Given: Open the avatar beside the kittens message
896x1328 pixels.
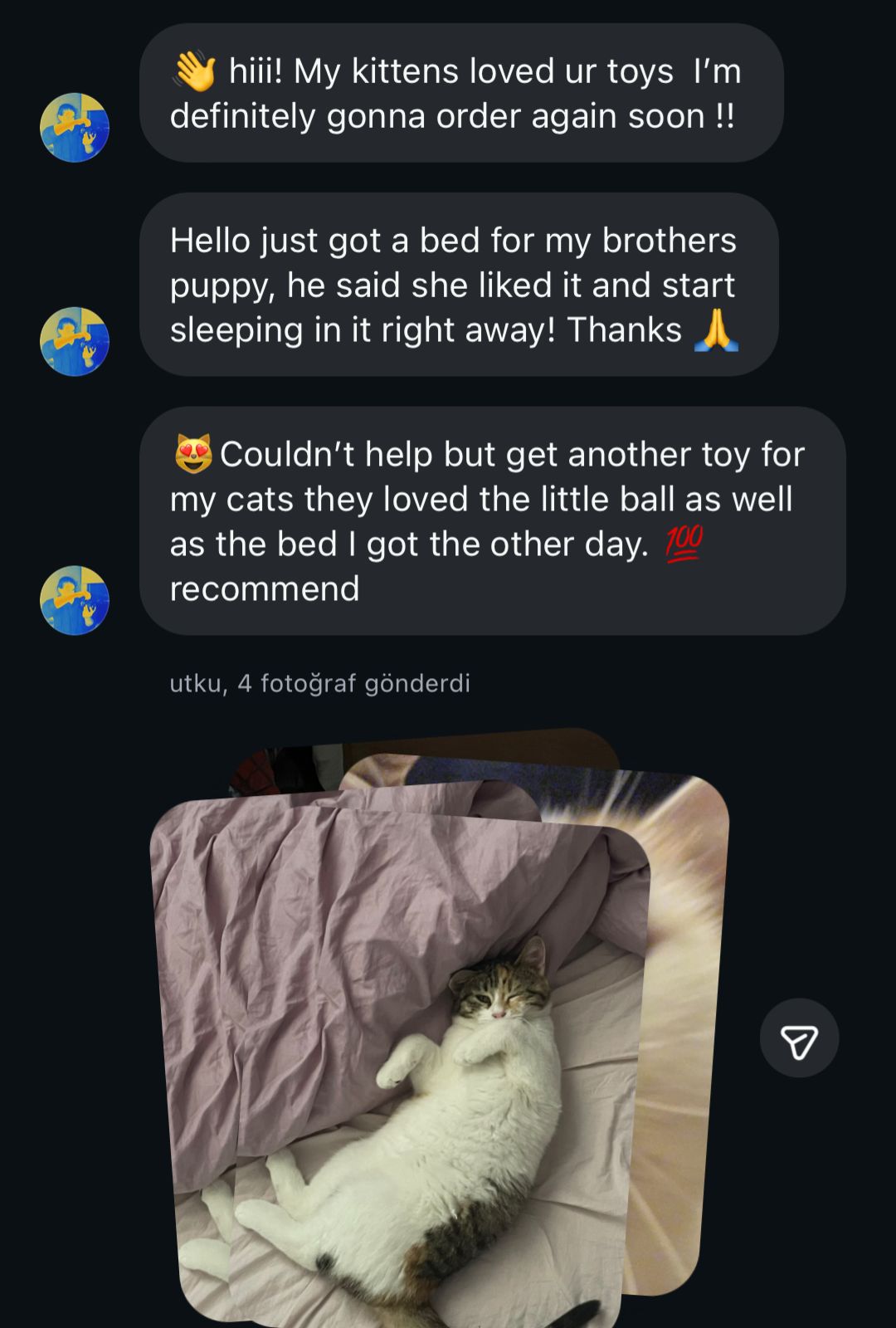Looking at the screenshot, I should tap(75, 127).
